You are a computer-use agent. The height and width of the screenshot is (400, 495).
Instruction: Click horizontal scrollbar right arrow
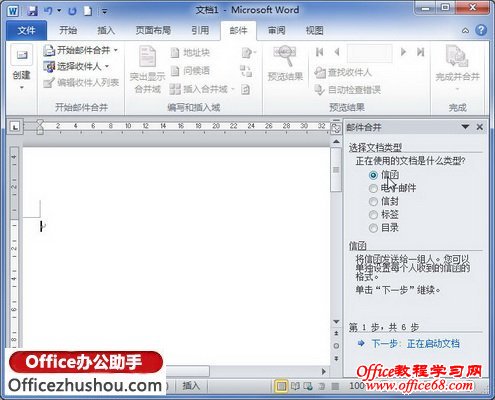coord(323,371)
